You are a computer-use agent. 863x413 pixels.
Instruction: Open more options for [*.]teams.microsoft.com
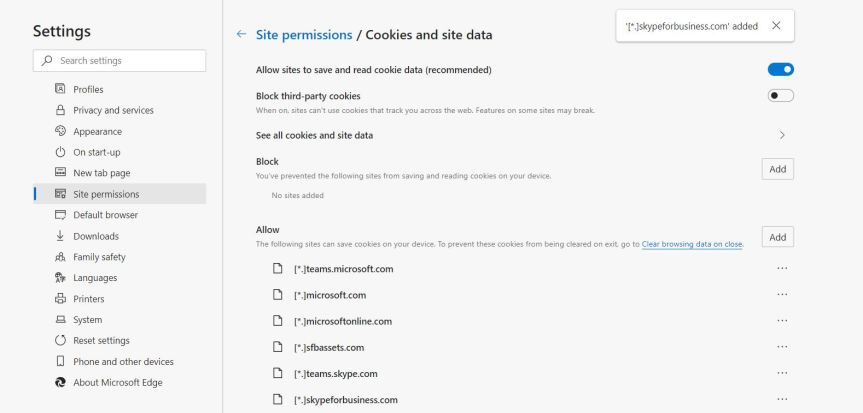[x=781, y=269]
